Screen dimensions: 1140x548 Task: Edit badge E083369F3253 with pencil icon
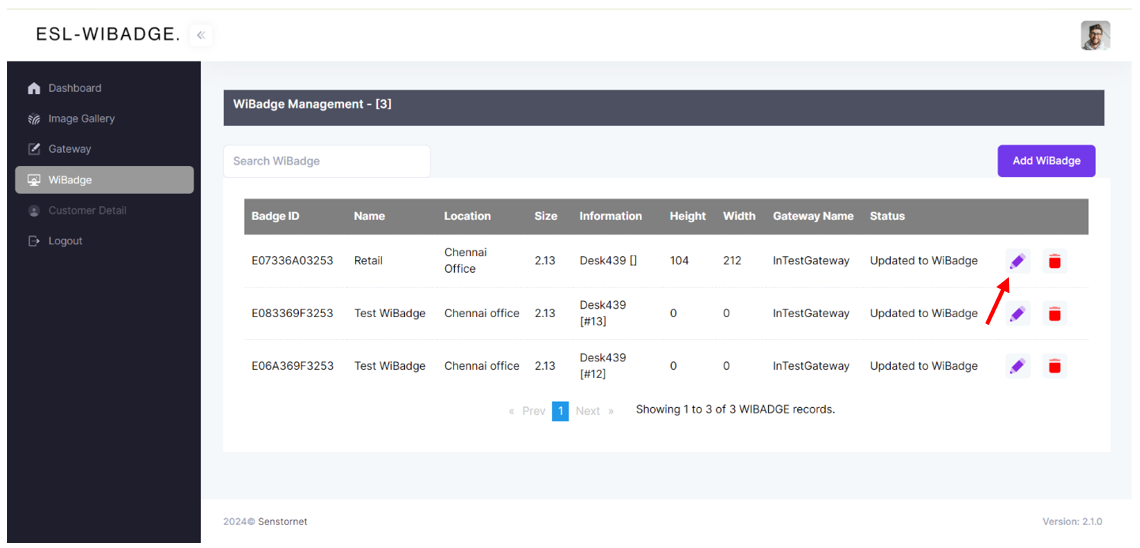coord(1017,314)
